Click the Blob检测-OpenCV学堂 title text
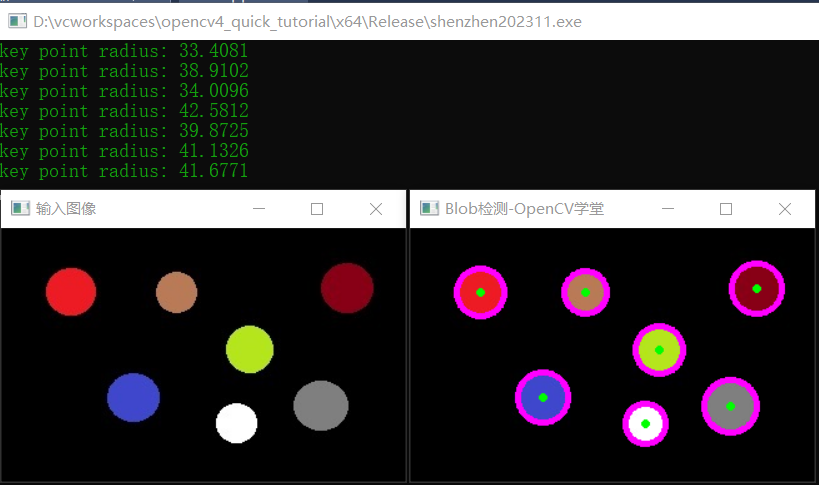This screenshot has width=819, height=485. coord(524,209)
